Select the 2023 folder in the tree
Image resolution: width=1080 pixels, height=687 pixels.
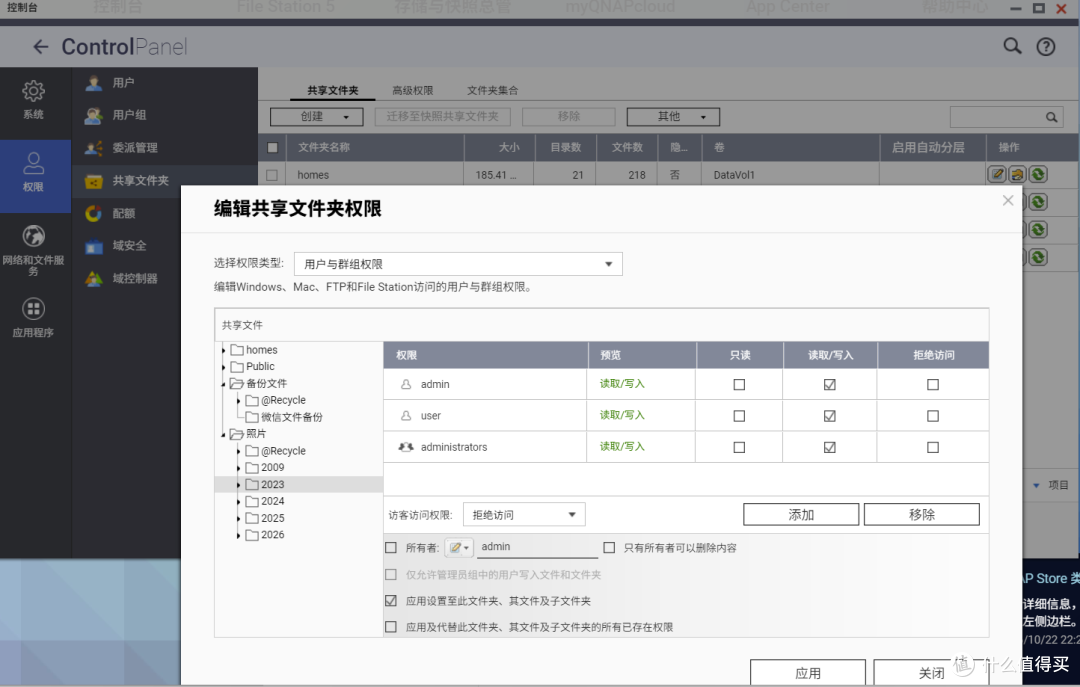[x=273, y=484]
